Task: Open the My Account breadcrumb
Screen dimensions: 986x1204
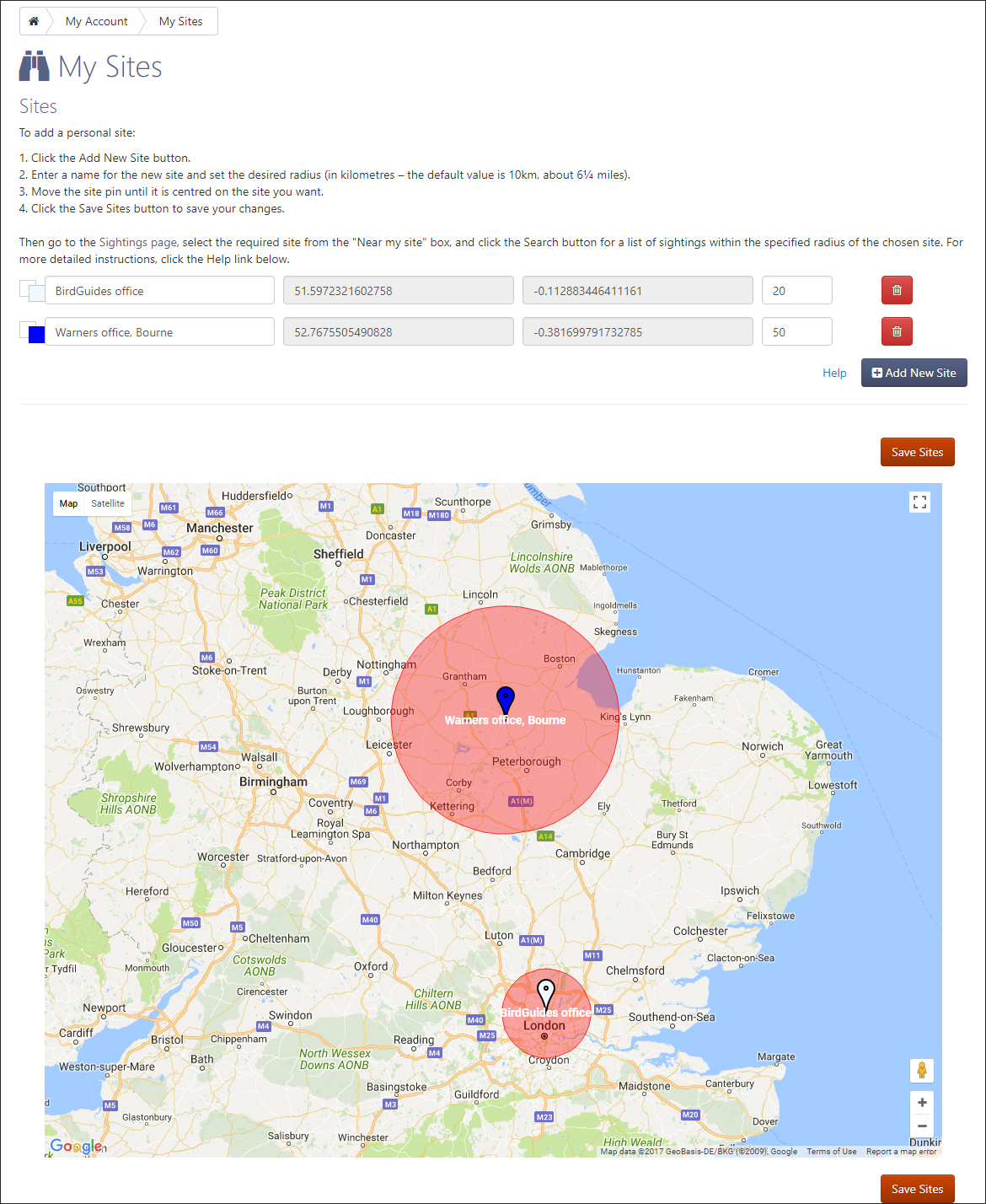Action: pyautogui.click(x=96, y=21)
